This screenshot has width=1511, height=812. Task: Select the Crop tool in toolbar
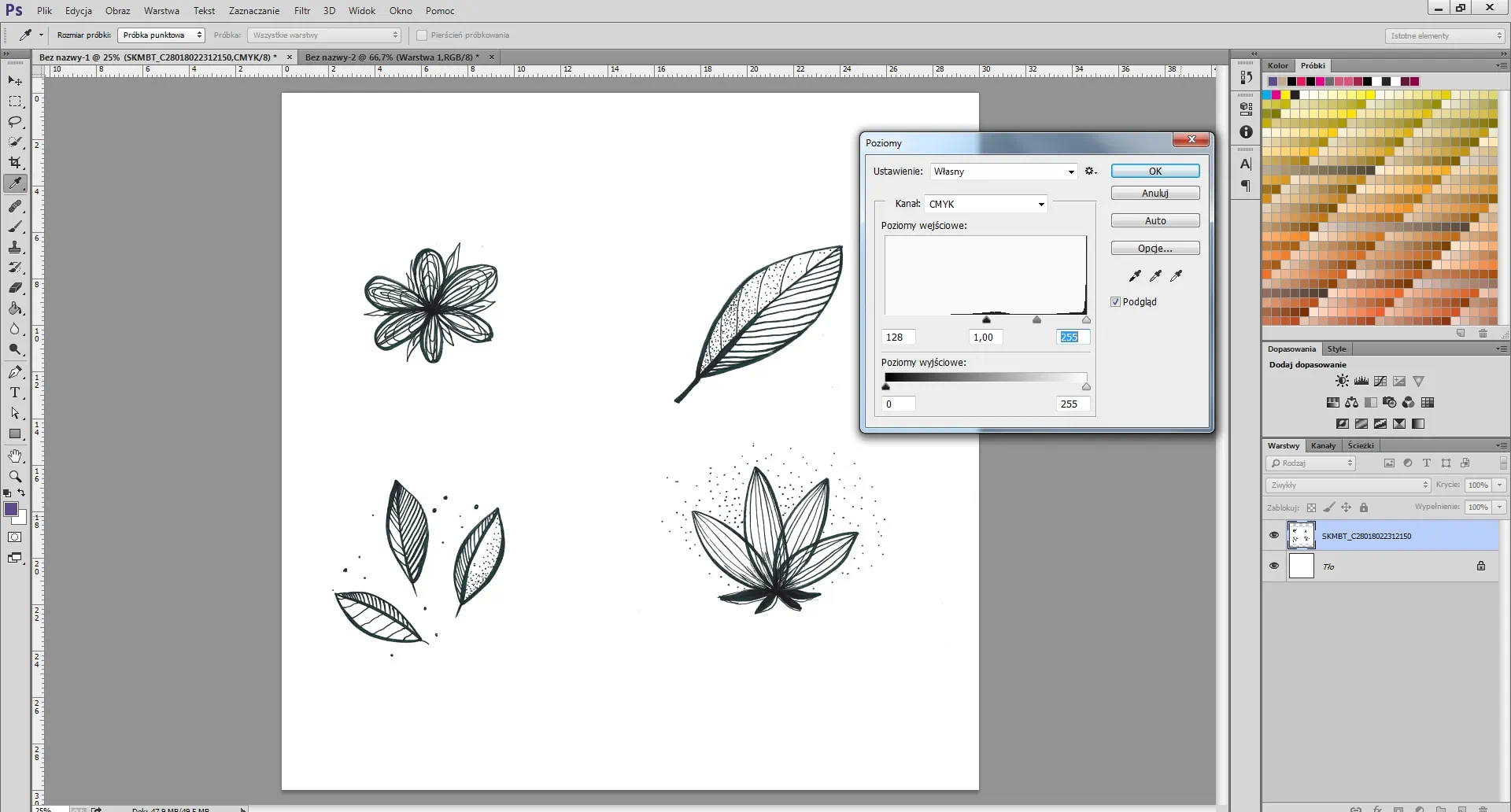[x=15, y=163]
